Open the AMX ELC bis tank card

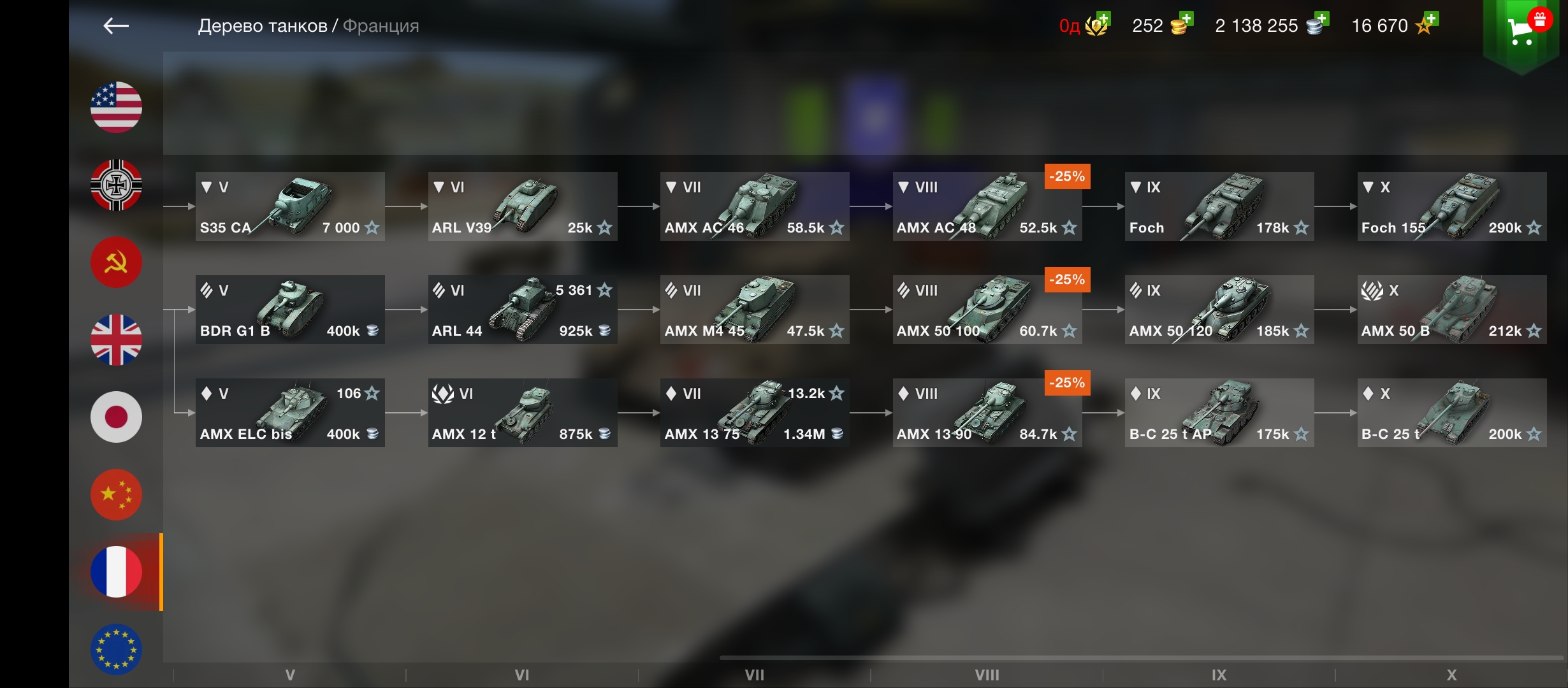point(290,413)
